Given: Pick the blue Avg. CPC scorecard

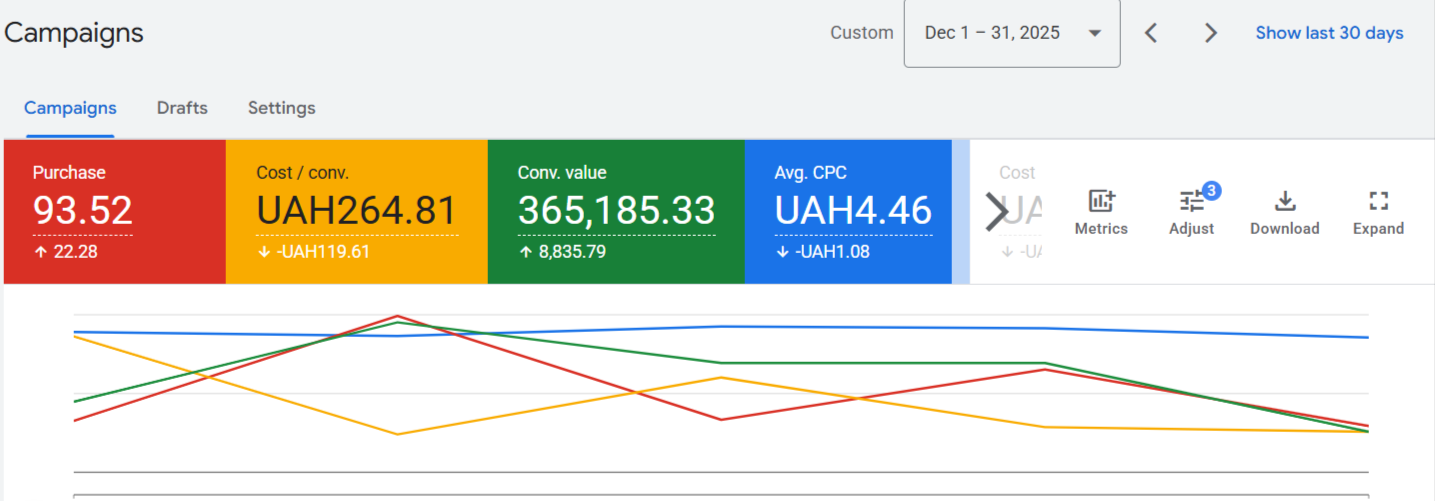Looking at the screenshot, I should coord(848,212).
